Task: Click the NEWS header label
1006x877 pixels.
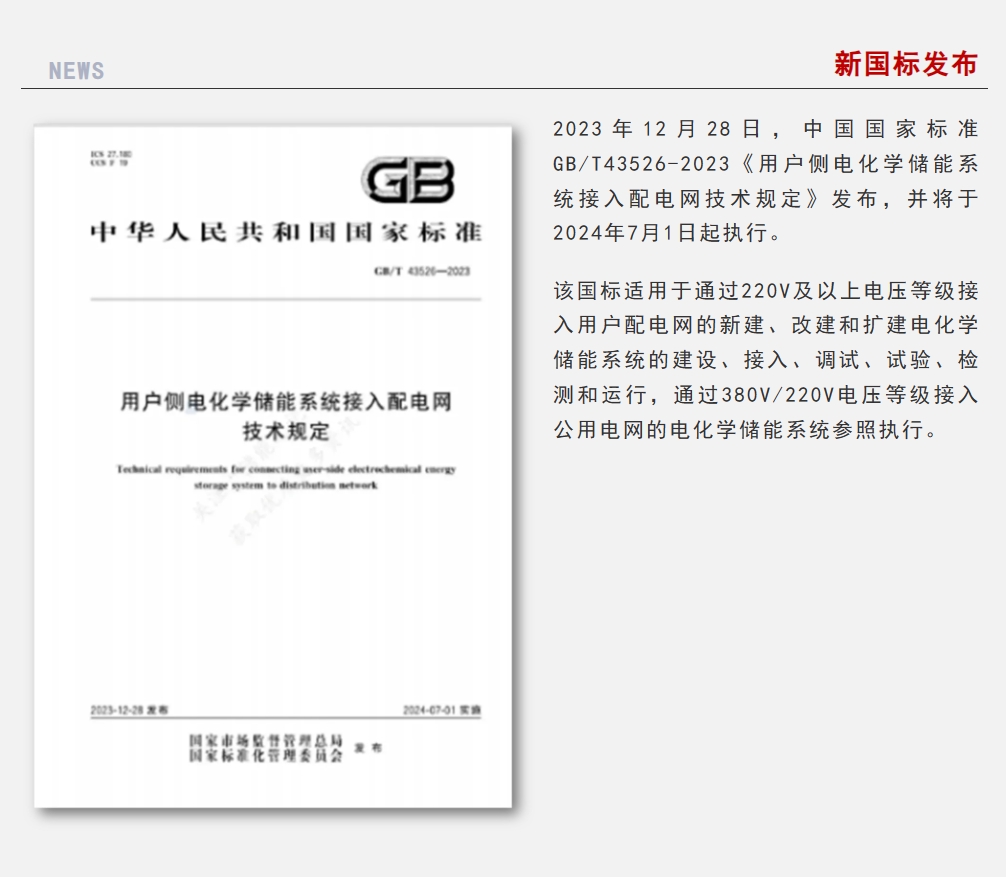Action: (77, 71)
